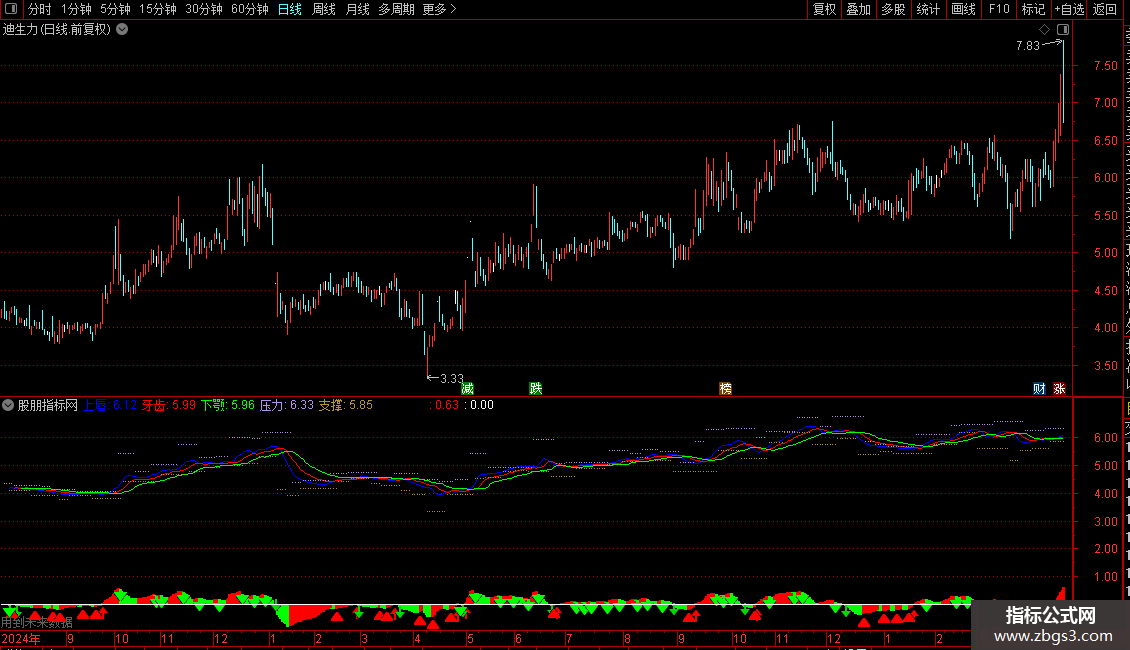Open the 多股 multi-stock view
Screen dimensions: 1130x650
point(893,9)
